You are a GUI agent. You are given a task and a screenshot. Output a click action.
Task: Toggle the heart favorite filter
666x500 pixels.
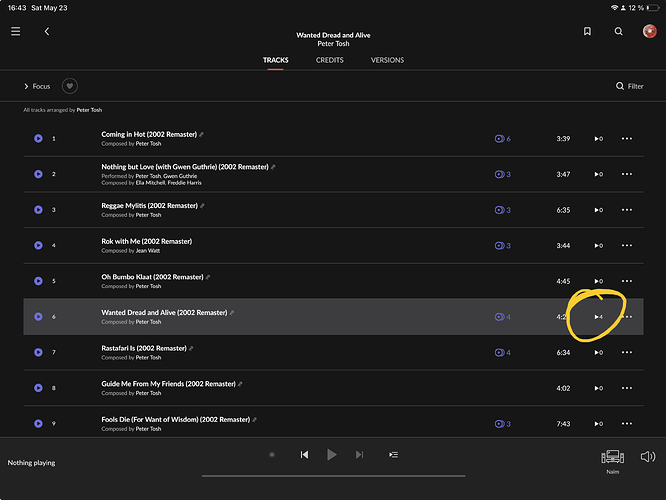tap(70, 86)
